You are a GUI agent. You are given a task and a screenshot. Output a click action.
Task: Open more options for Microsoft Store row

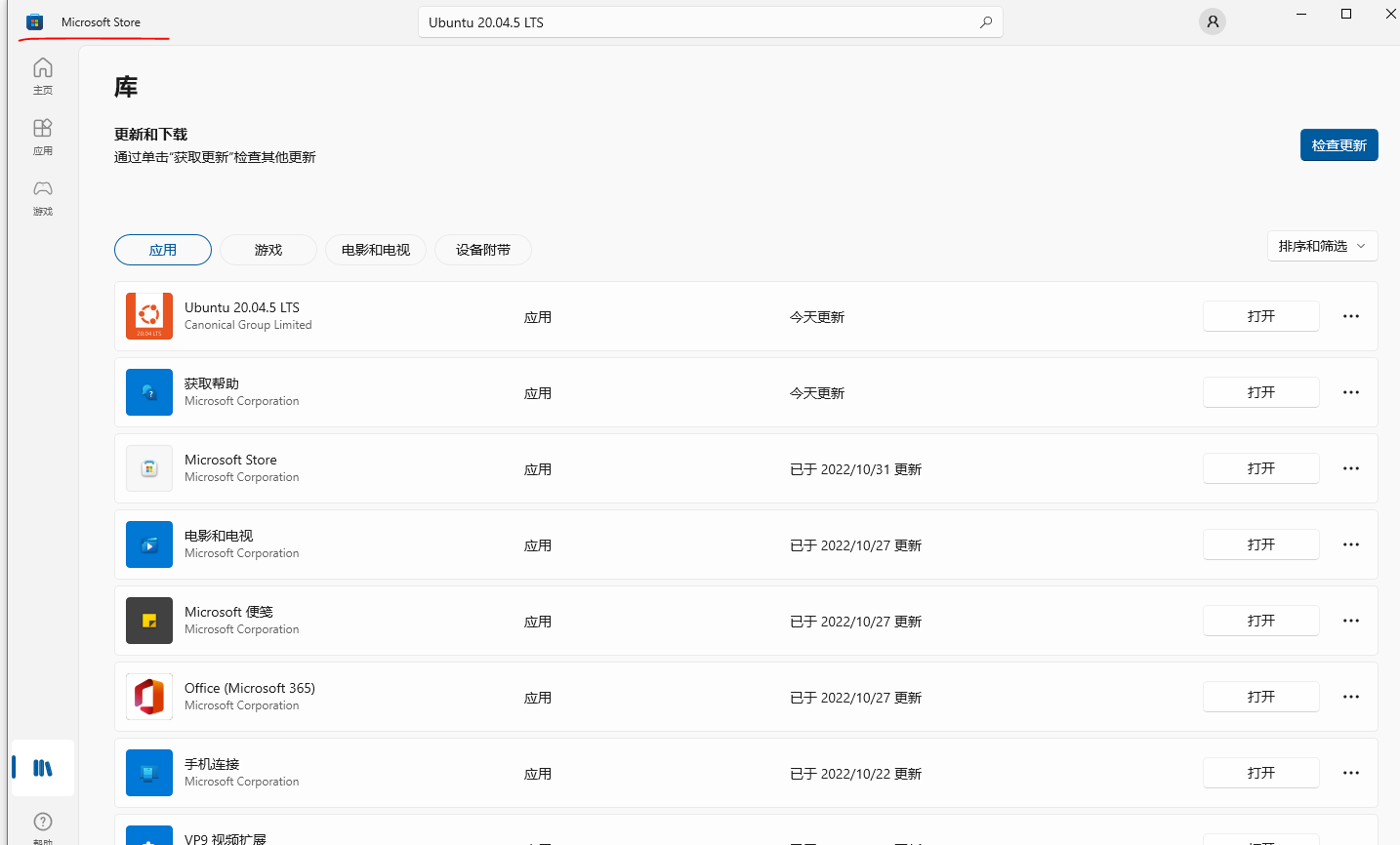click(1351, 468)
